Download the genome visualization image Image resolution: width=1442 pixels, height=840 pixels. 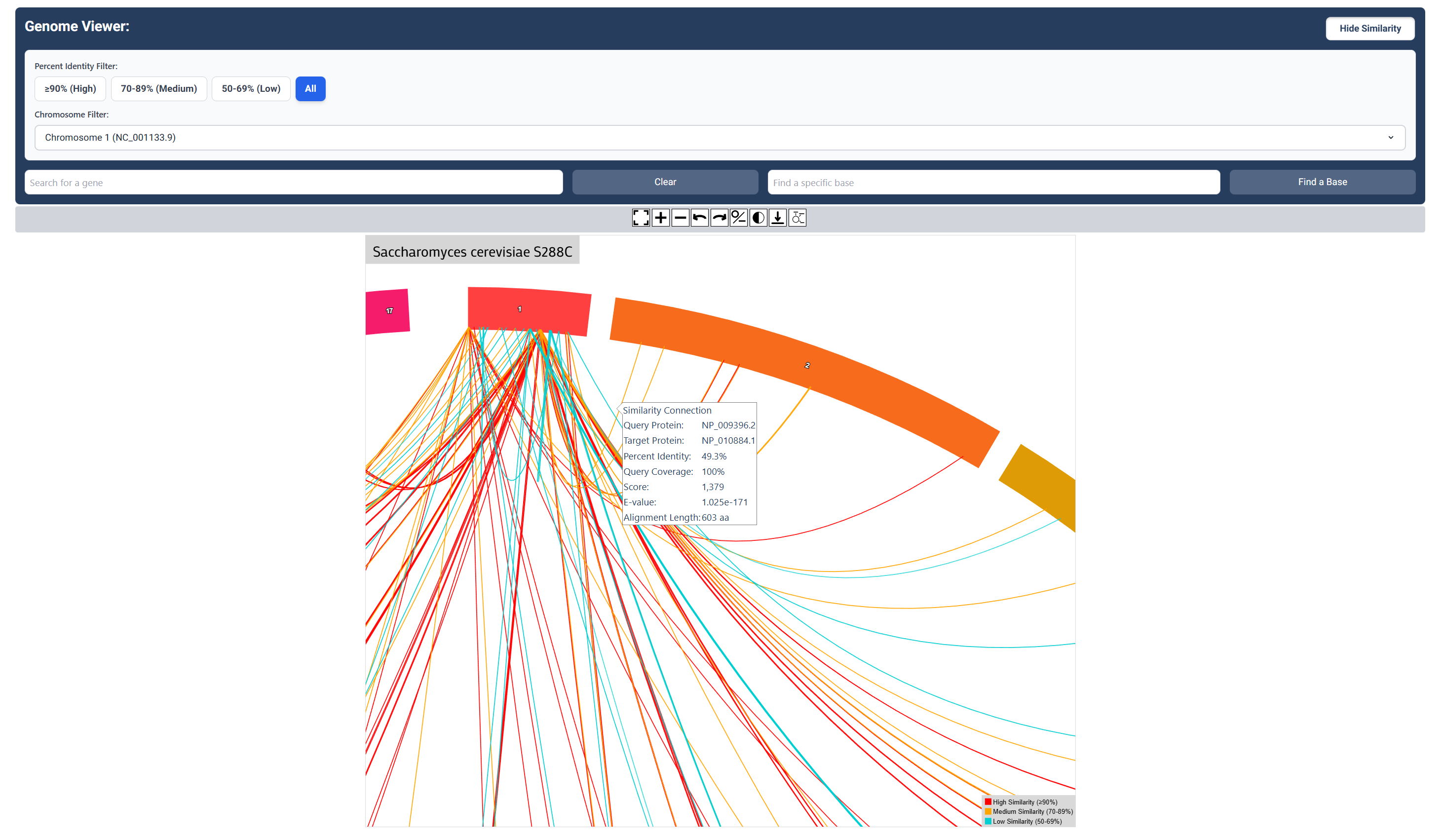(777, 218)
